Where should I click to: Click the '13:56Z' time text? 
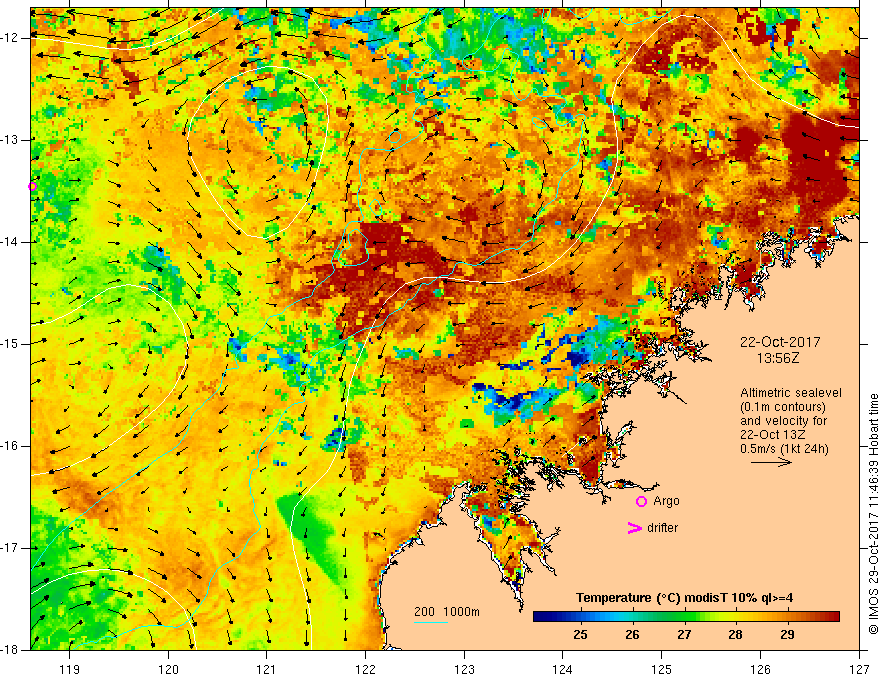[x=778, y=358]
